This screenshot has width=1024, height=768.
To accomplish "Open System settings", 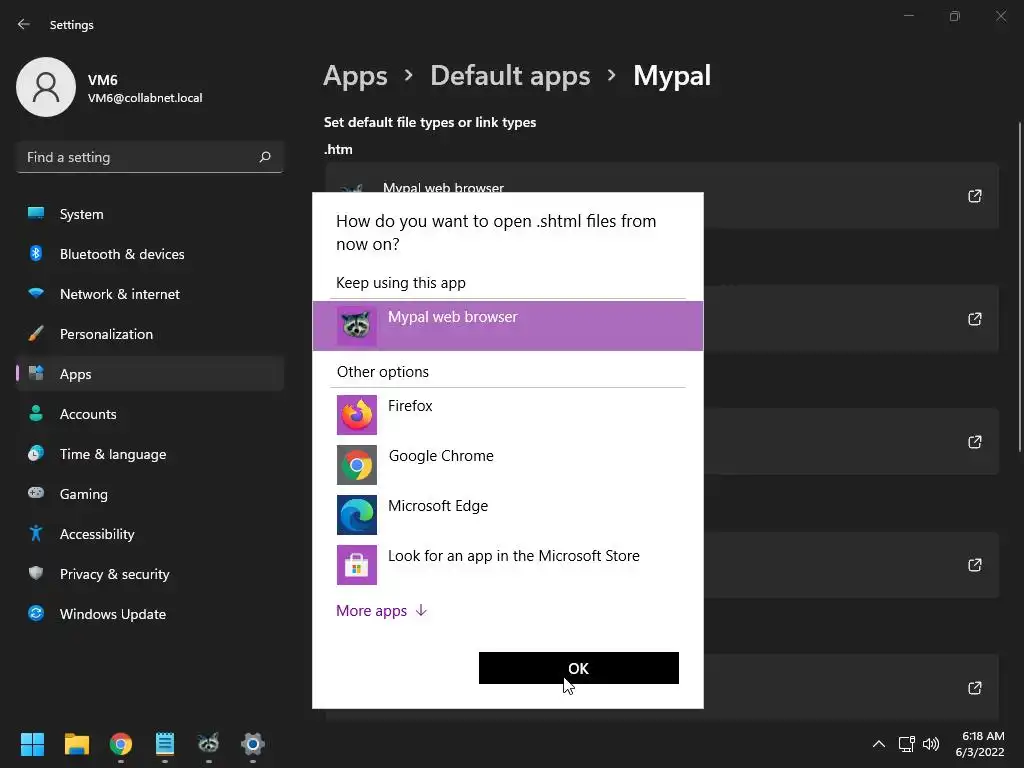I will [150, 214].
